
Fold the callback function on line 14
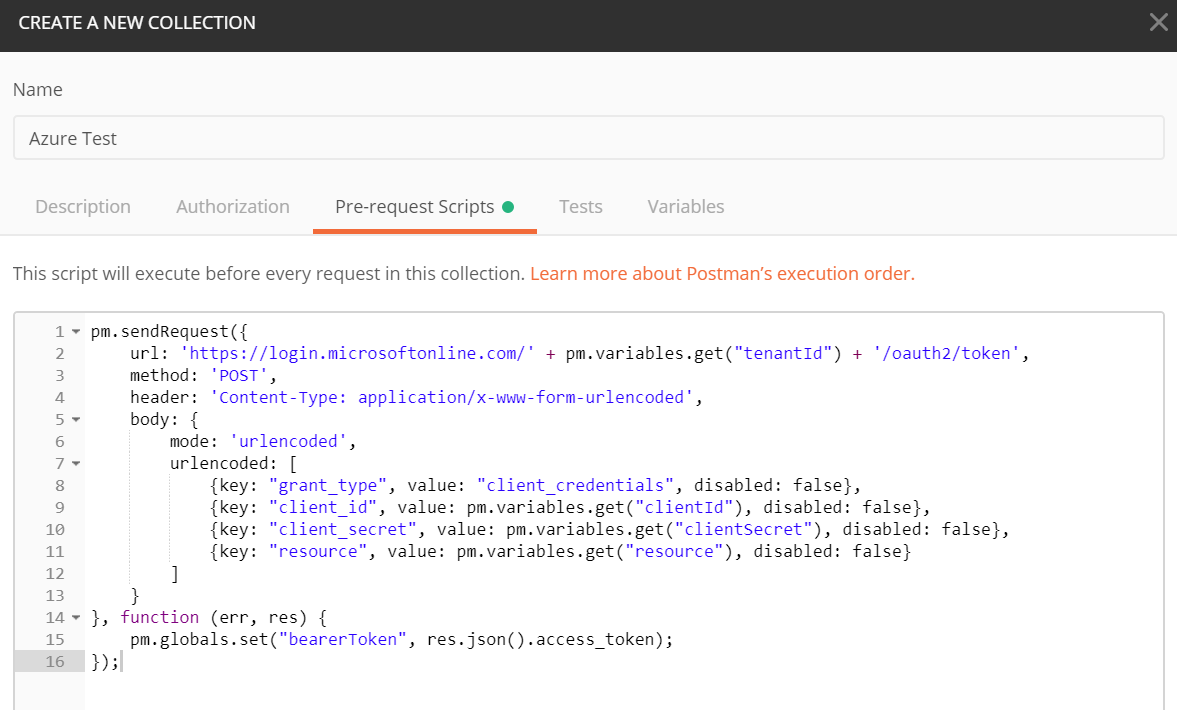click(x=75, y=618)
